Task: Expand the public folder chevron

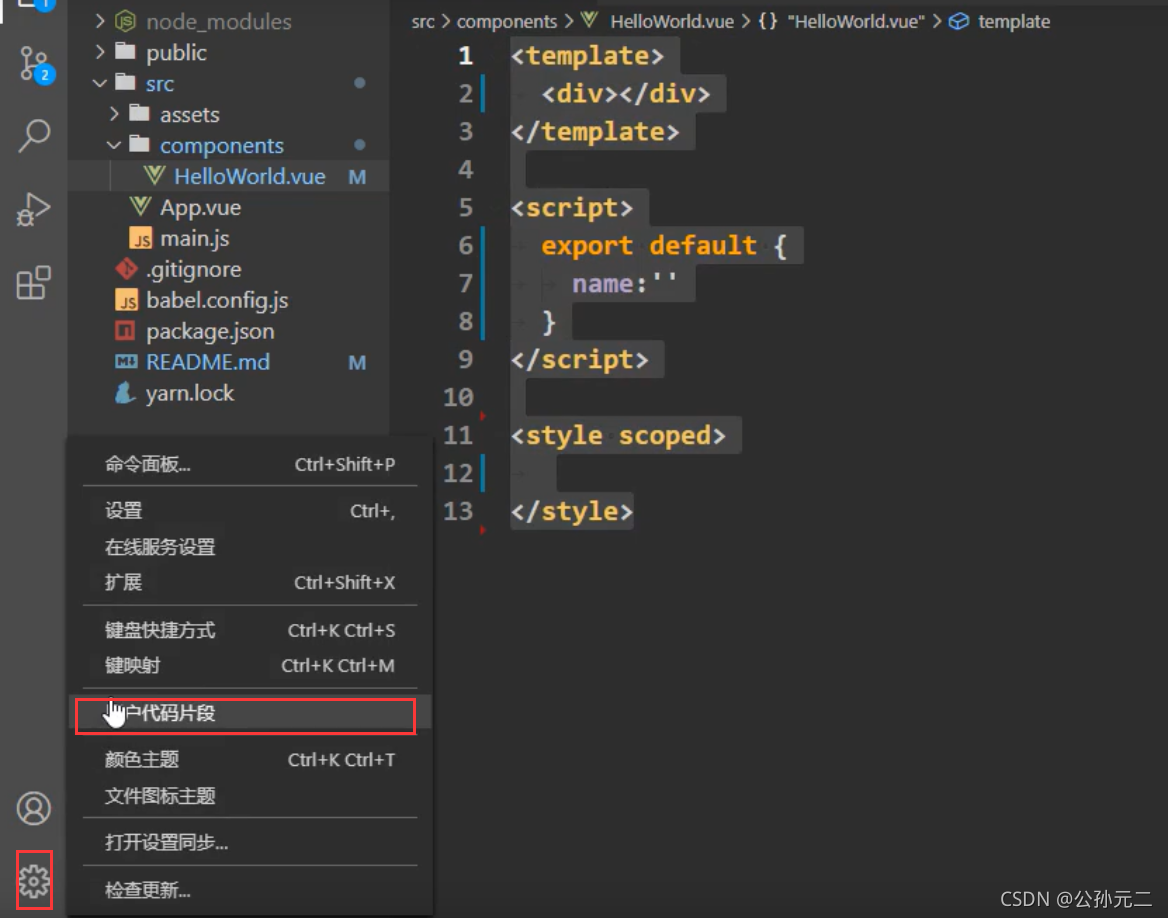Action: point(100,52)
